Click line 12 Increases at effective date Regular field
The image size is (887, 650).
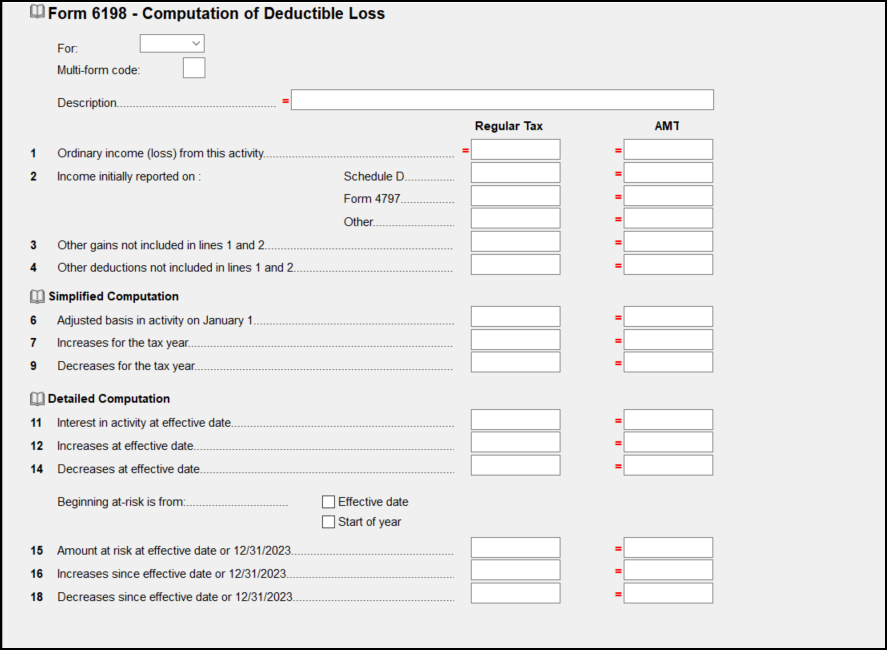(x=515, y=442)
